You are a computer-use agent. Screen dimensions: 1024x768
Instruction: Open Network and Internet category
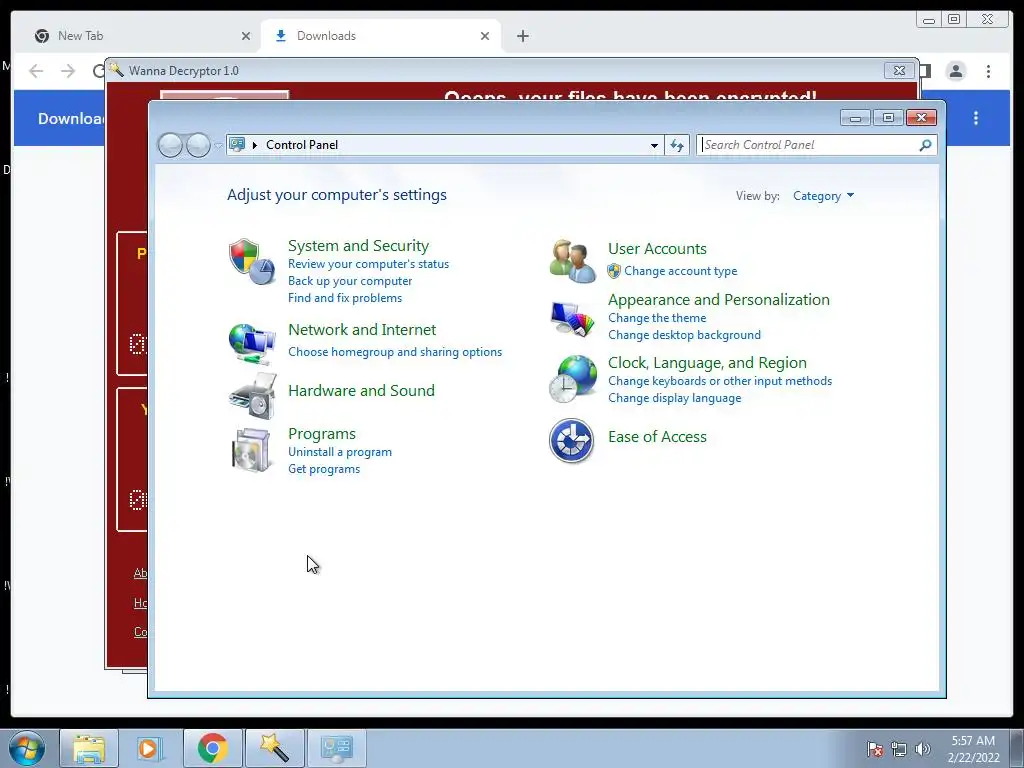pos(362,330)
